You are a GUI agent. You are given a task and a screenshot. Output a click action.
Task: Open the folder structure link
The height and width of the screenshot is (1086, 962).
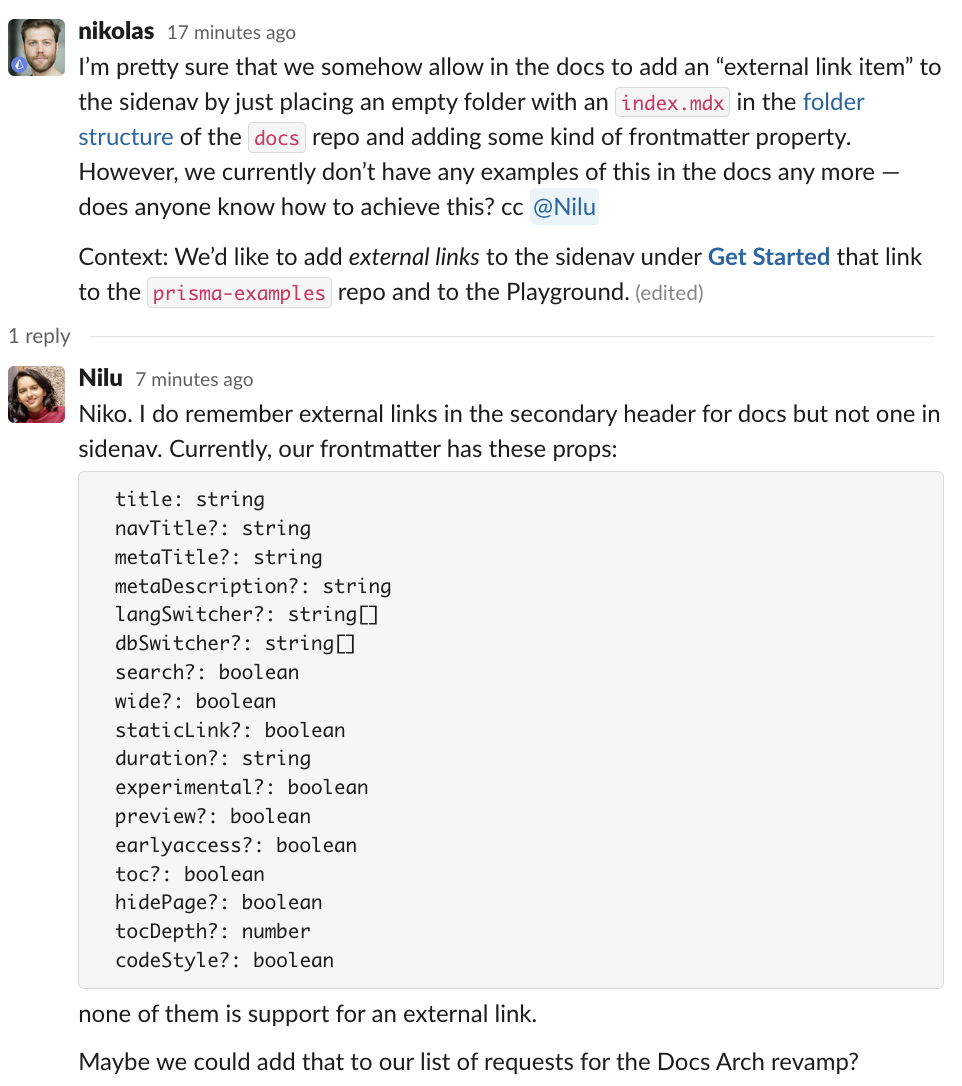[835, 101]
